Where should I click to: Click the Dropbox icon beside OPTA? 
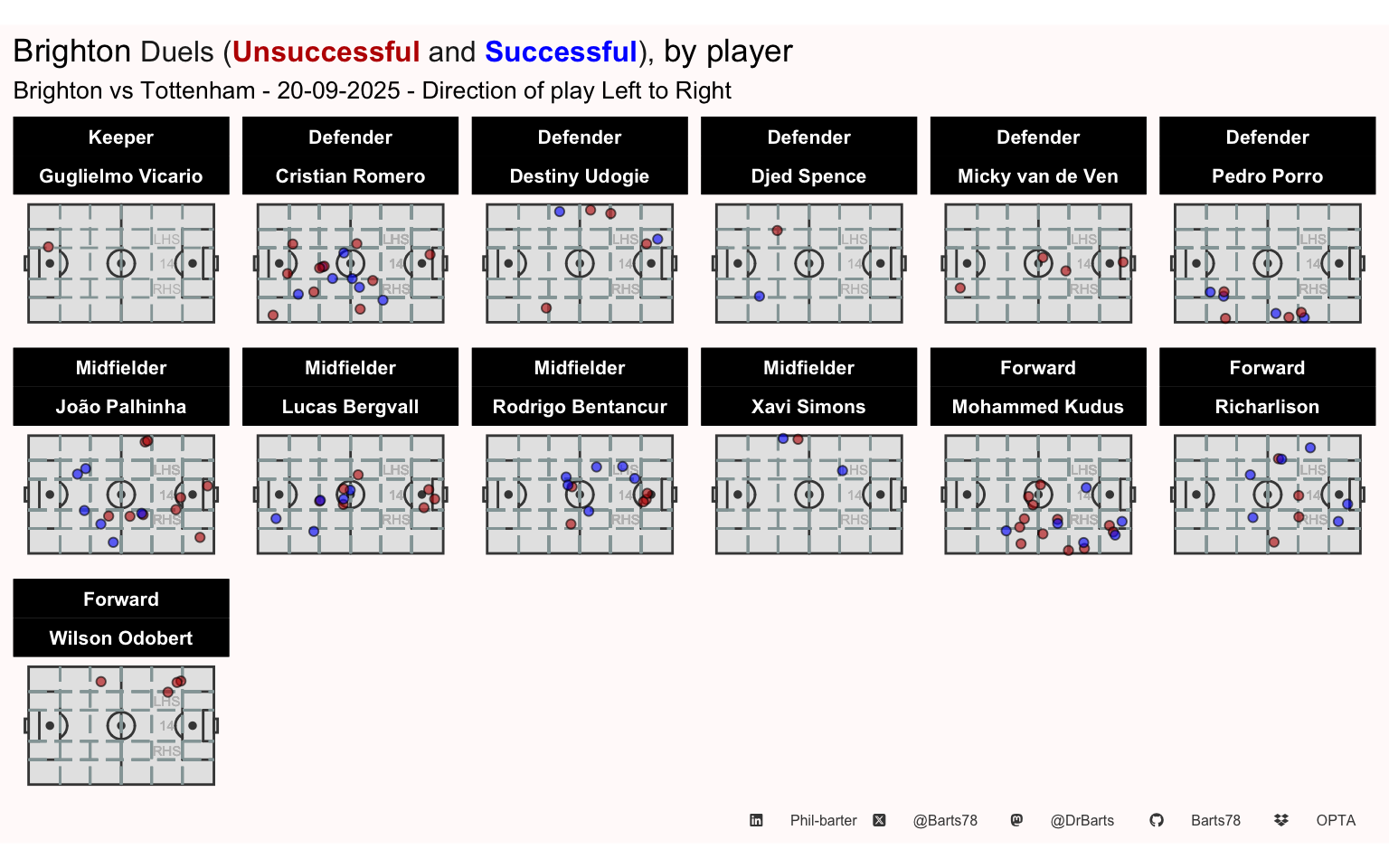tap(1280, 820)
